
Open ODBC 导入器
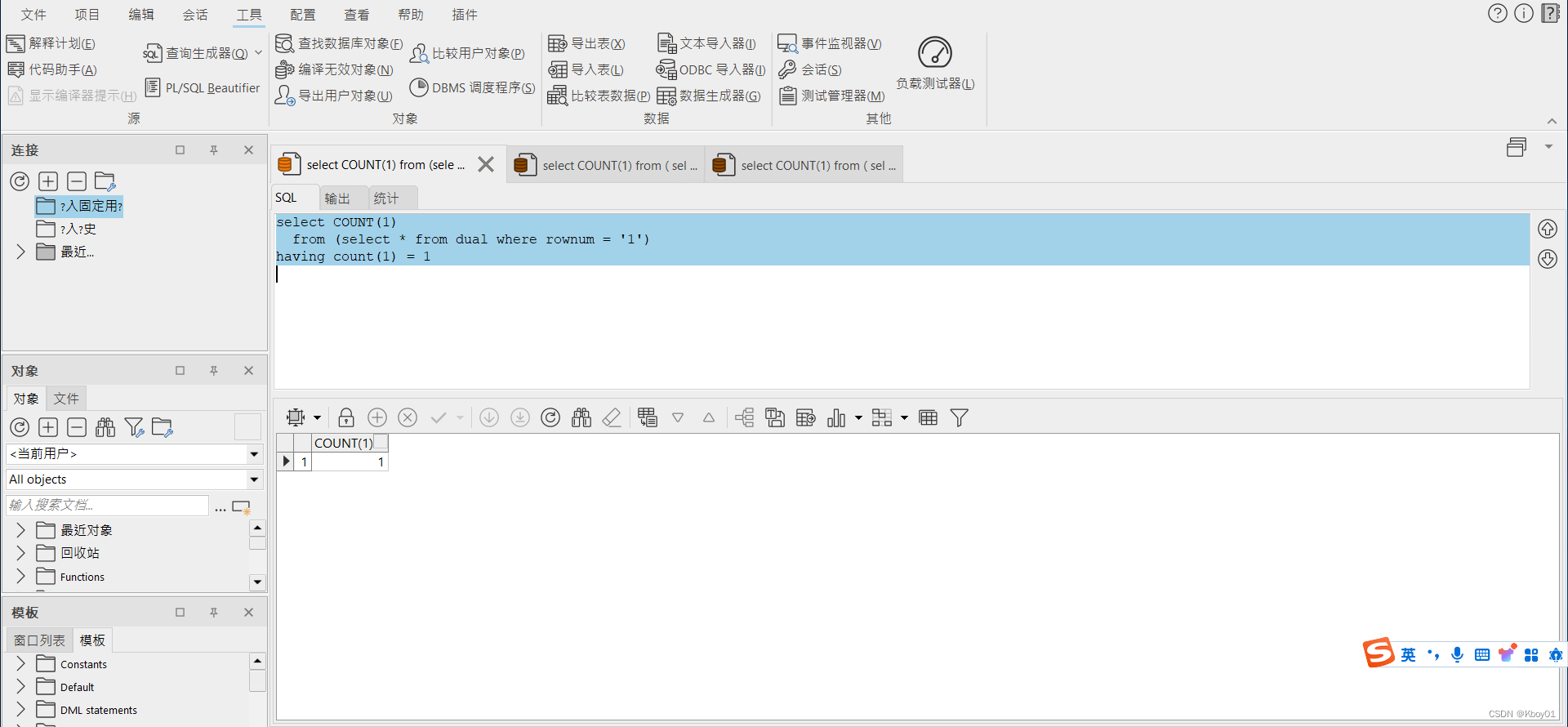(711, 69)
